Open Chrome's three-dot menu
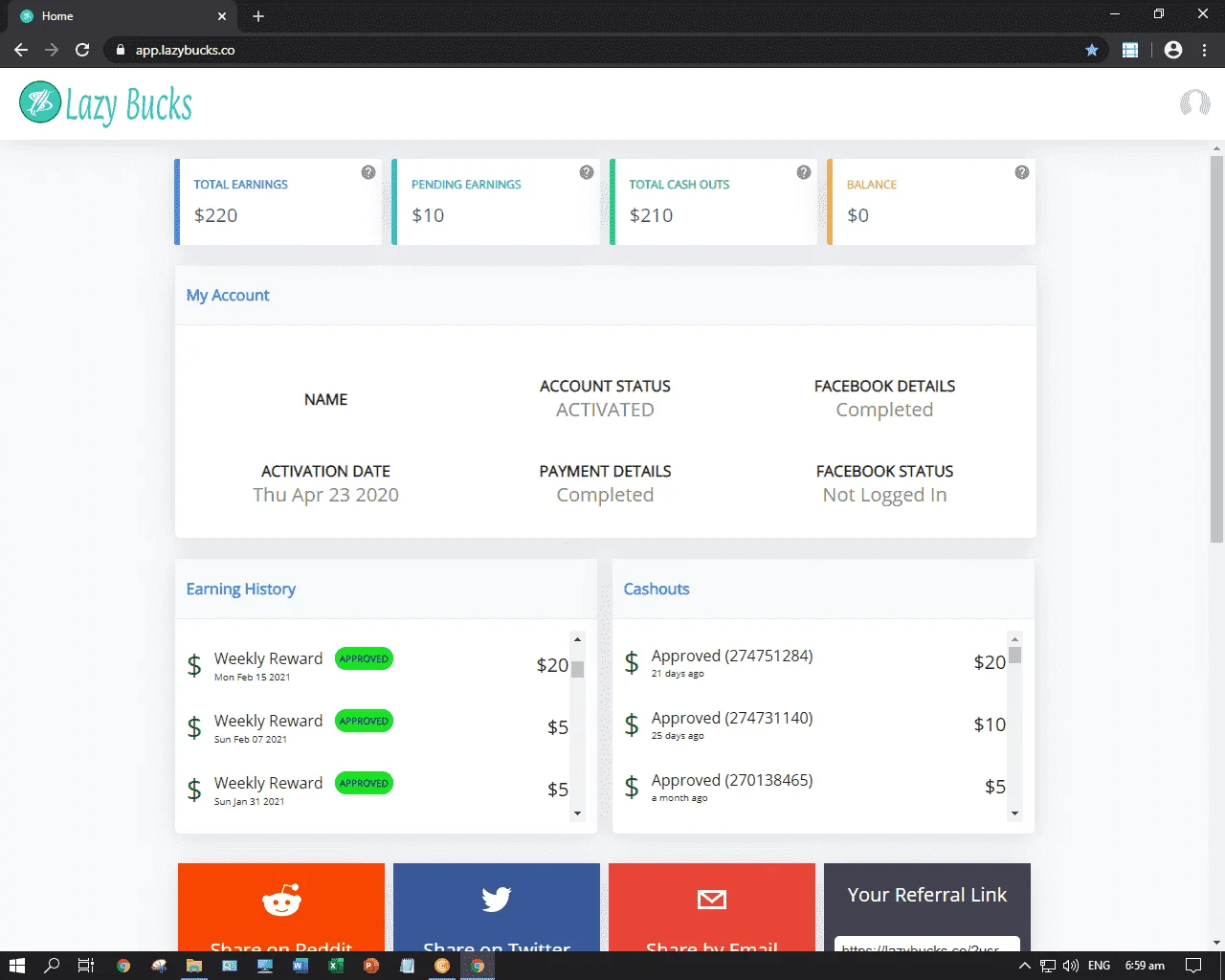The height and width of the screenshot is (980, 1225). [1205, 50]
